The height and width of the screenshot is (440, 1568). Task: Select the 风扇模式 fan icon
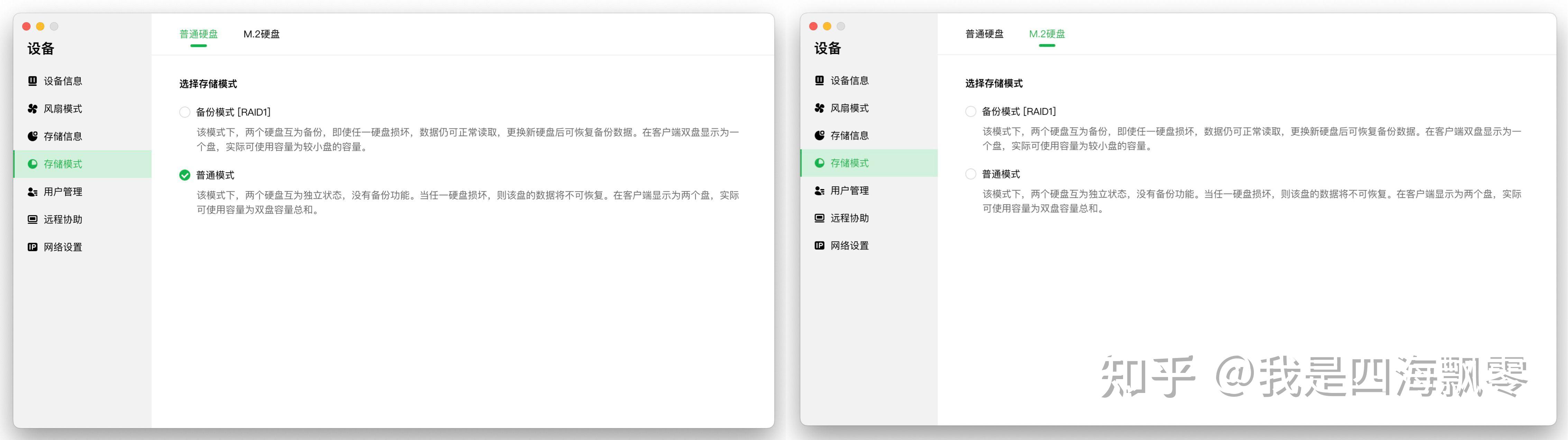[32, 108]
